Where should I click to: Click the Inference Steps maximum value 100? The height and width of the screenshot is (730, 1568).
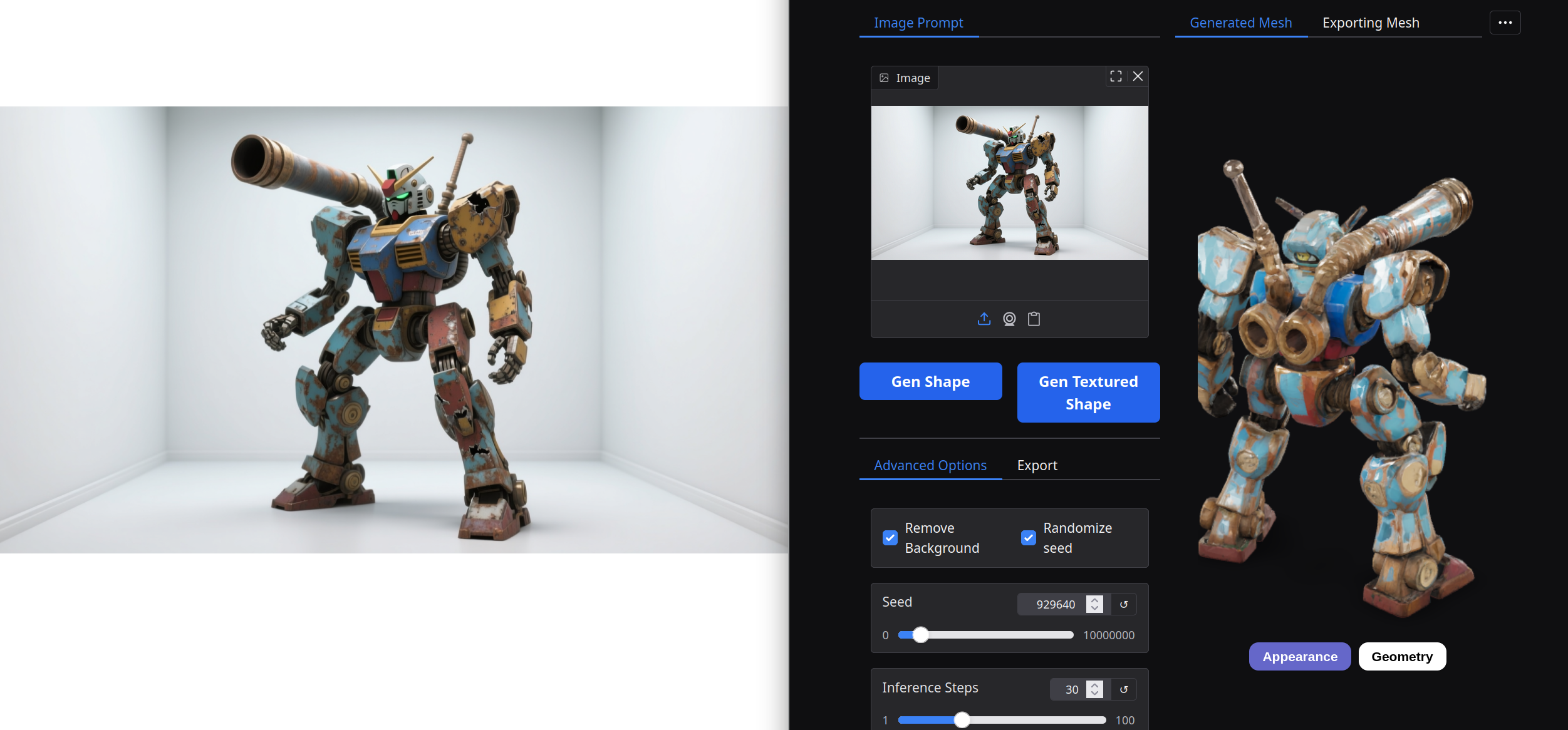1125,720
